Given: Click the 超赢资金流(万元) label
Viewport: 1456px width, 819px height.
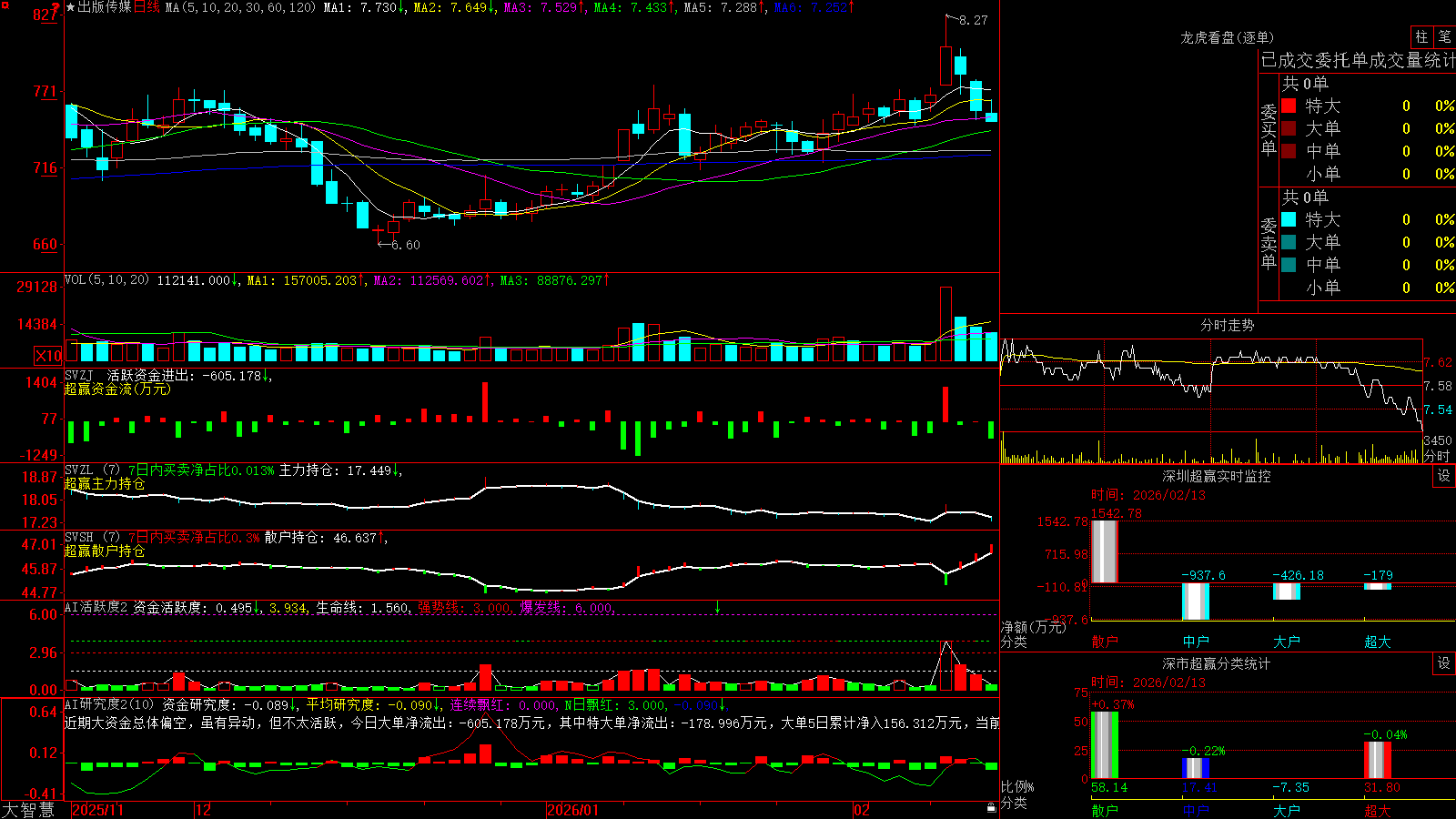Looking at the screenshot, I should [117, 389].
